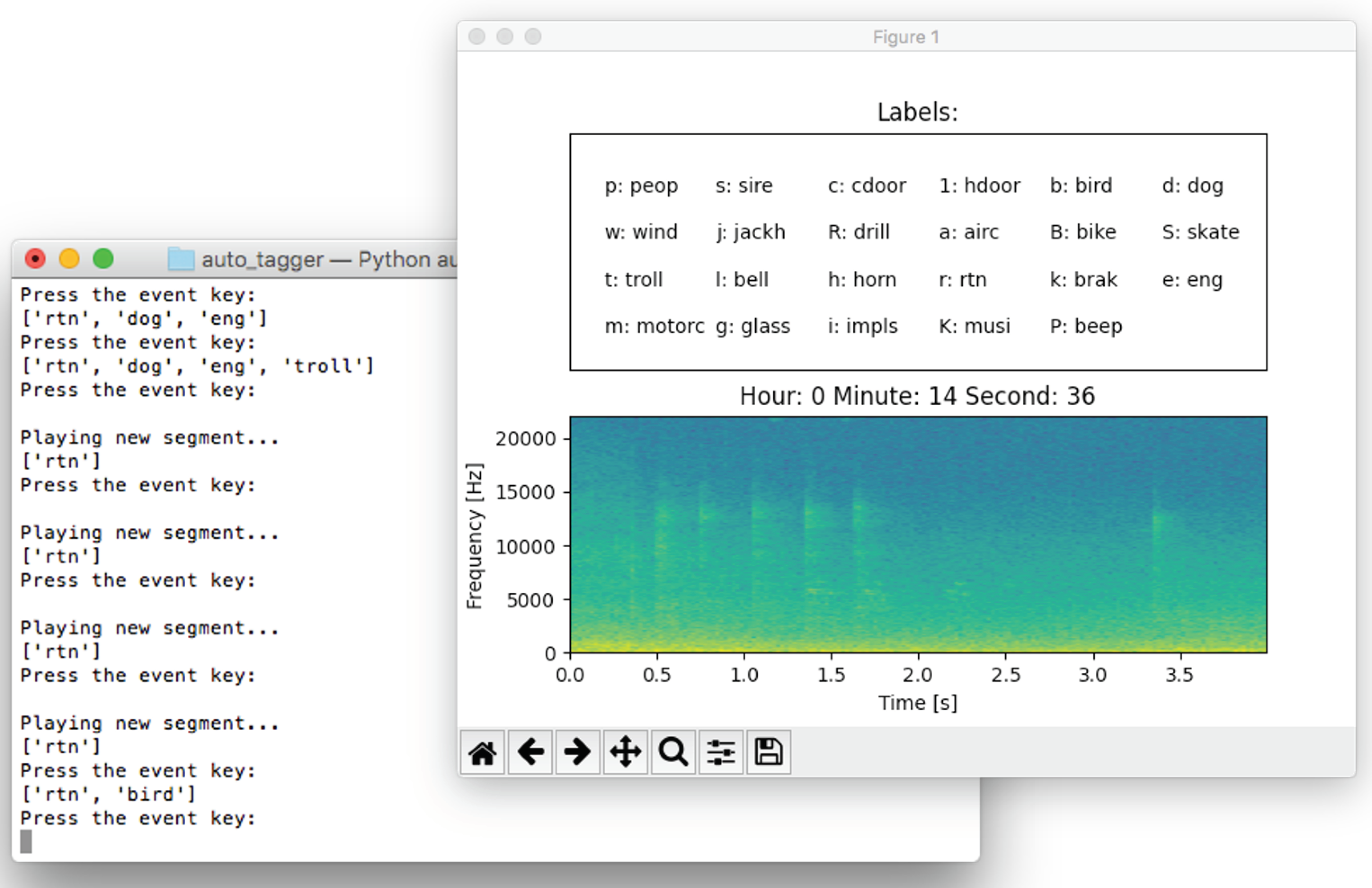Close the auto_tagger terminal window
The height and width of the screenshot is (888, 1372).
tap(35, 259)
